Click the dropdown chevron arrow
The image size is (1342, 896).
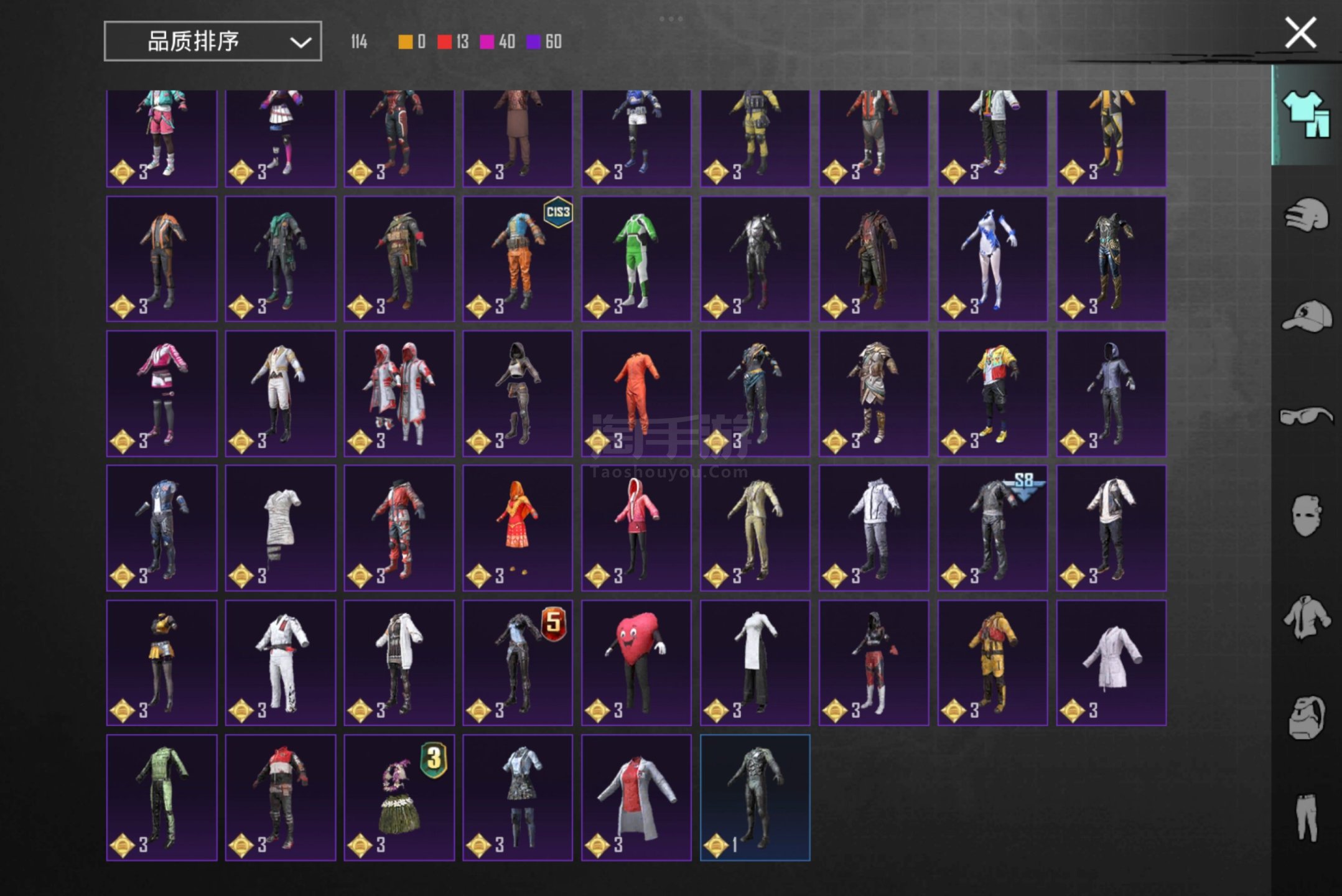click(301, 42)
